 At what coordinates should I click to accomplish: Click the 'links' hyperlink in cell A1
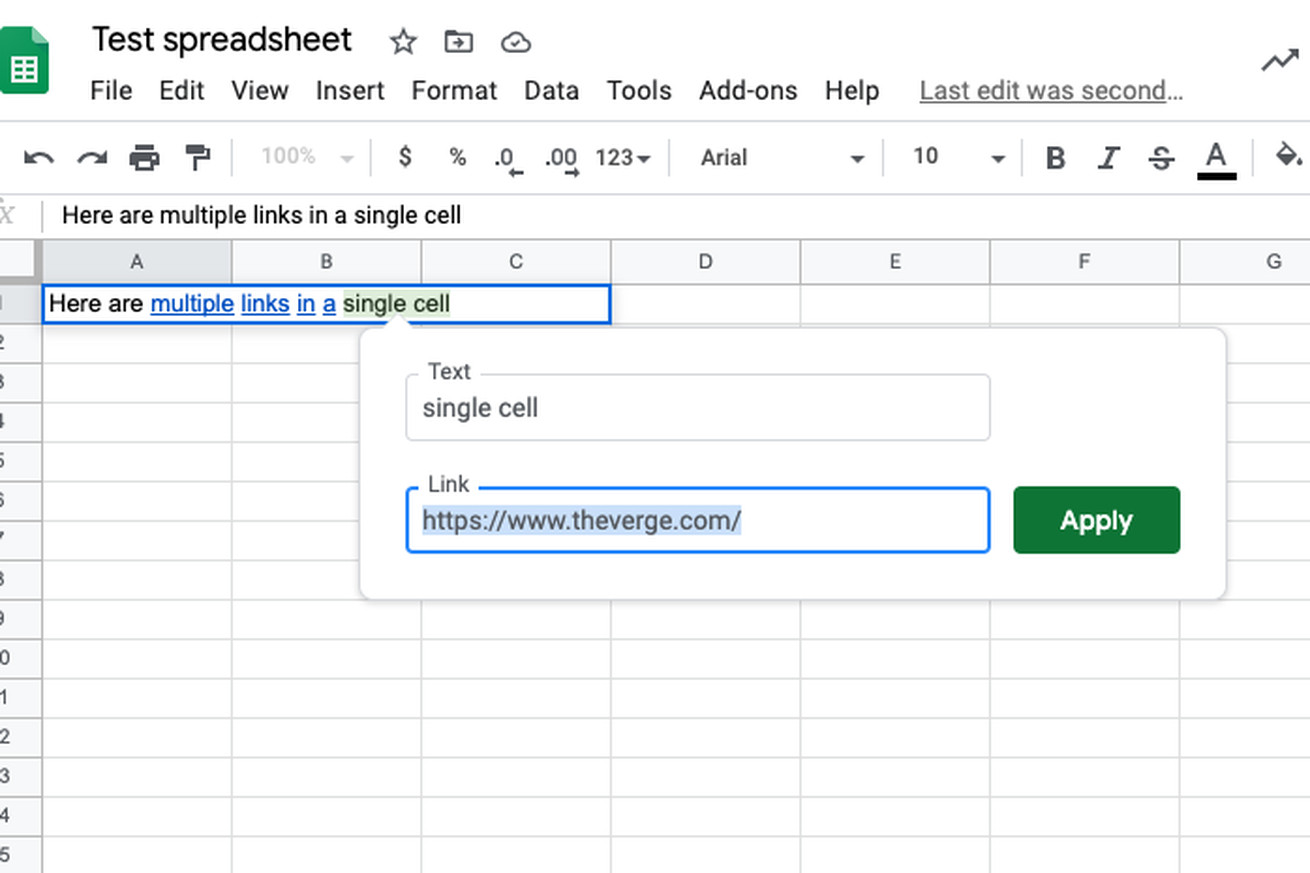[x=265, y=304]
